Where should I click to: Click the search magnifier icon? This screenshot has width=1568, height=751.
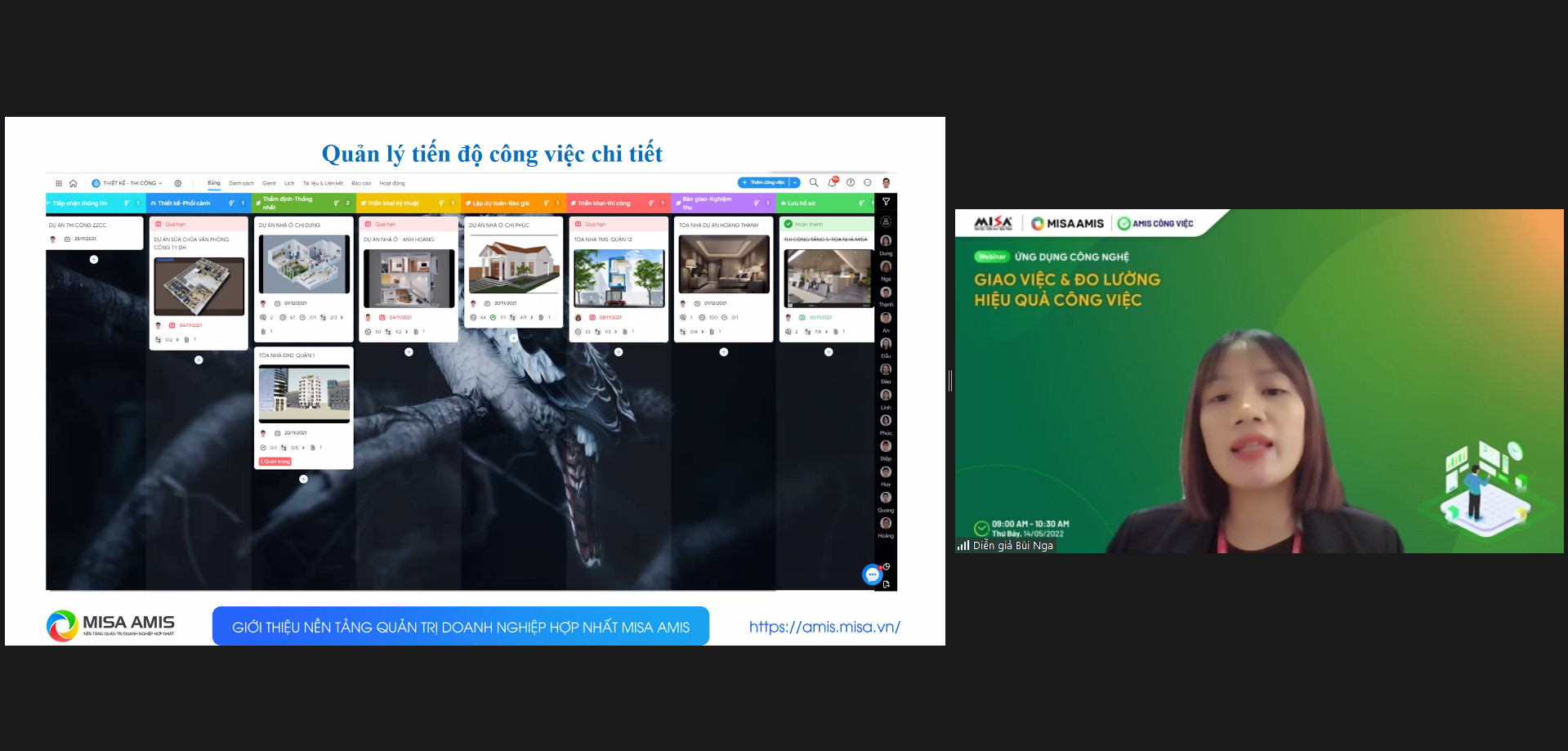coord(813,182)
